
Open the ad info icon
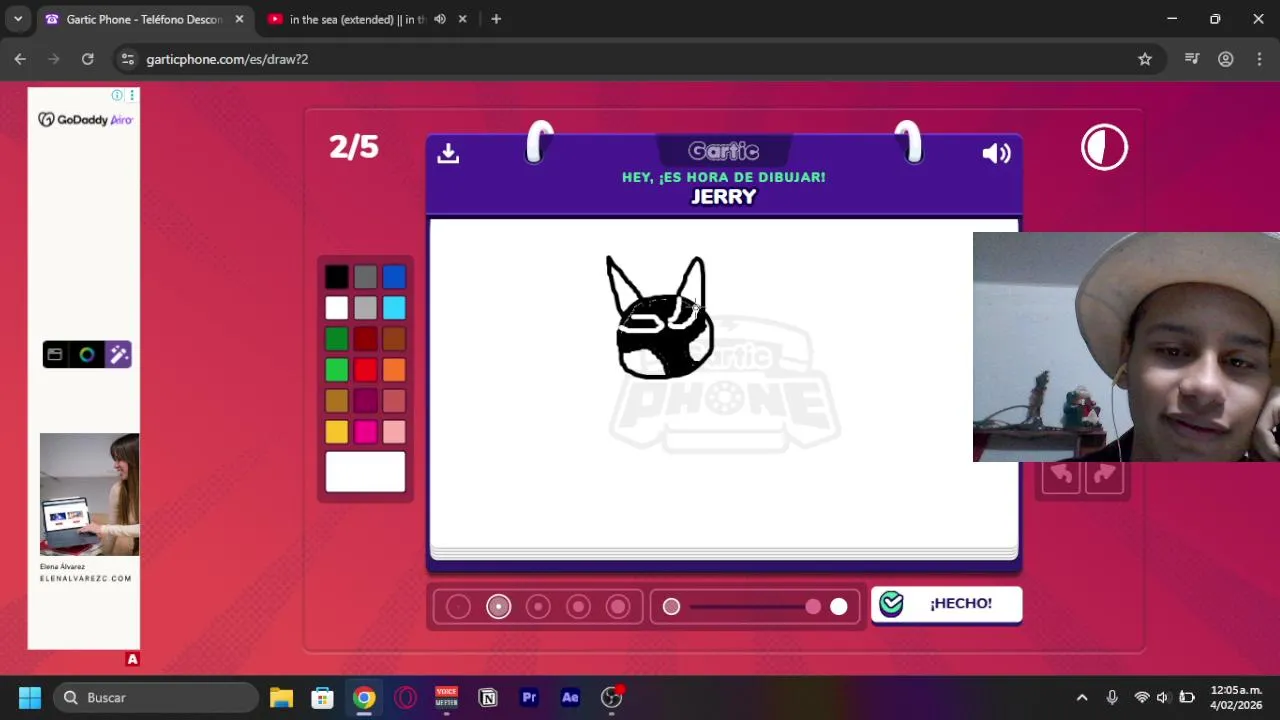117,95
